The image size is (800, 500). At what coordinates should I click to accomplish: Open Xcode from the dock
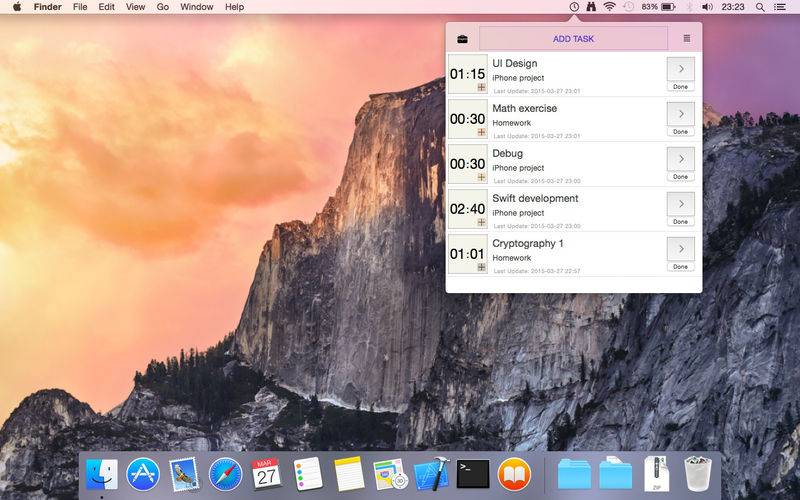click(432, 473)
